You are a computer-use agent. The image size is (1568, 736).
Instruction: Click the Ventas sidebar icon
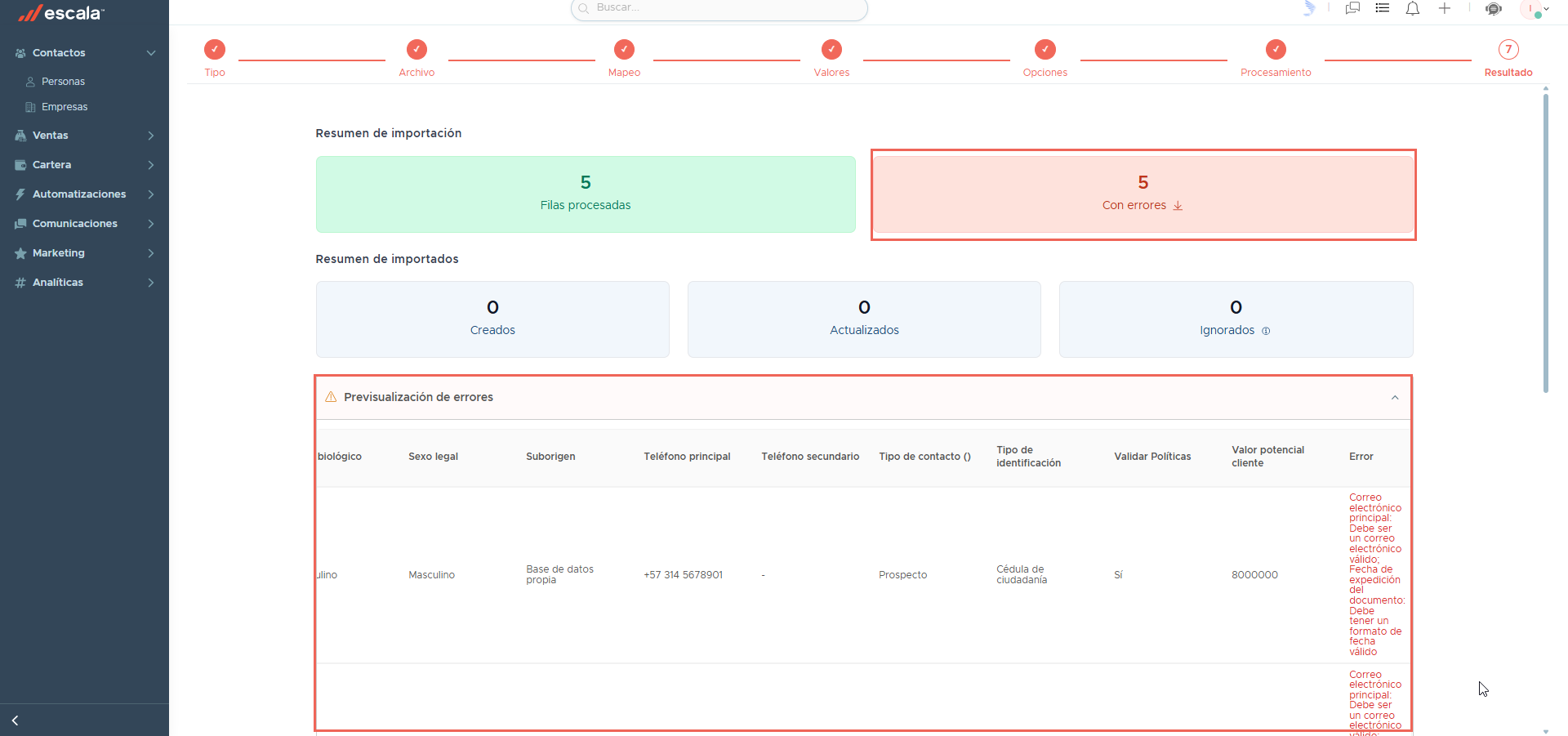coord(20,136)
